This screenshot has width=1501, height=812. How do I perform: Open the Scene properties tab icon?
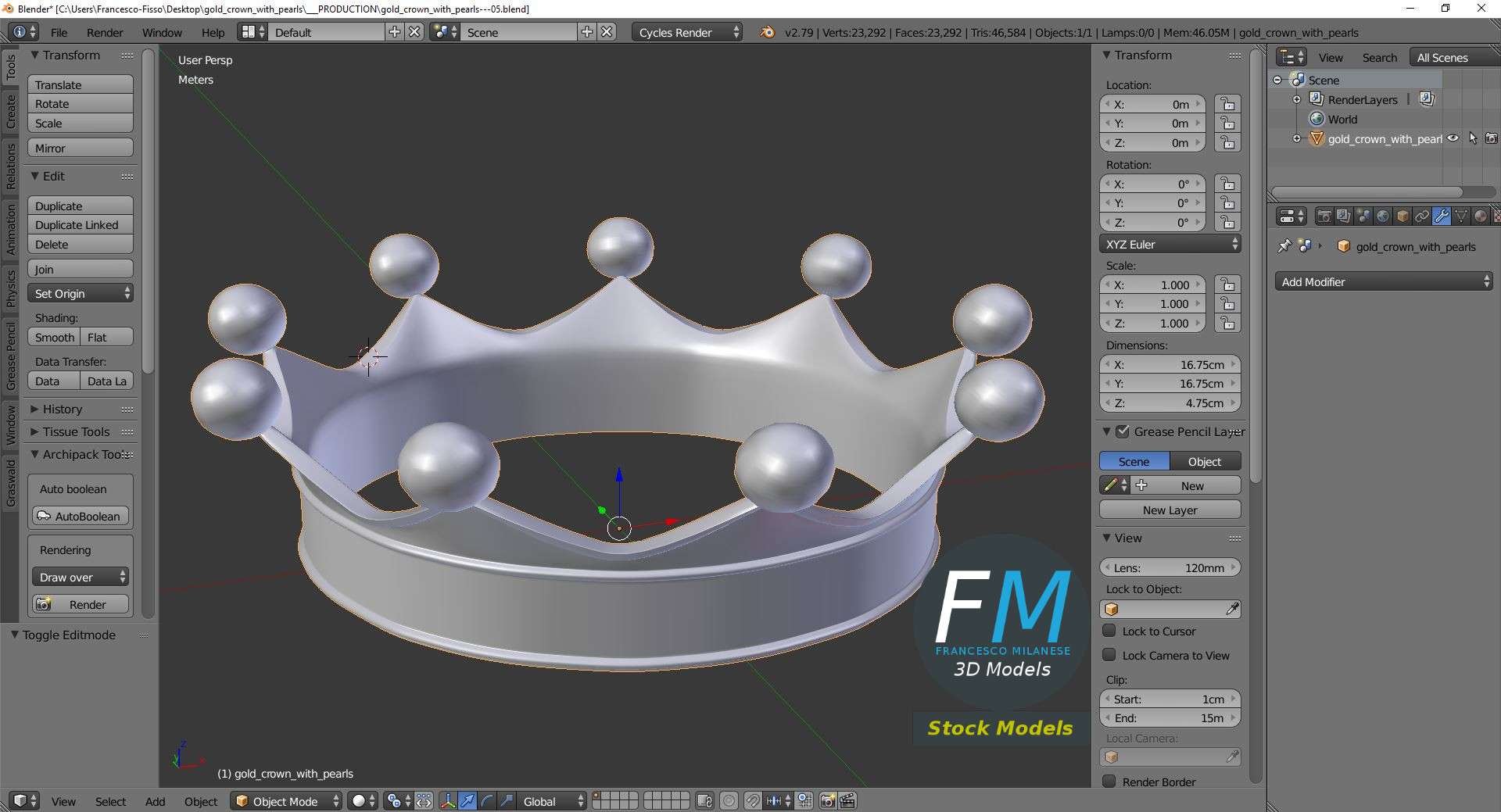tap(1363, 216)
